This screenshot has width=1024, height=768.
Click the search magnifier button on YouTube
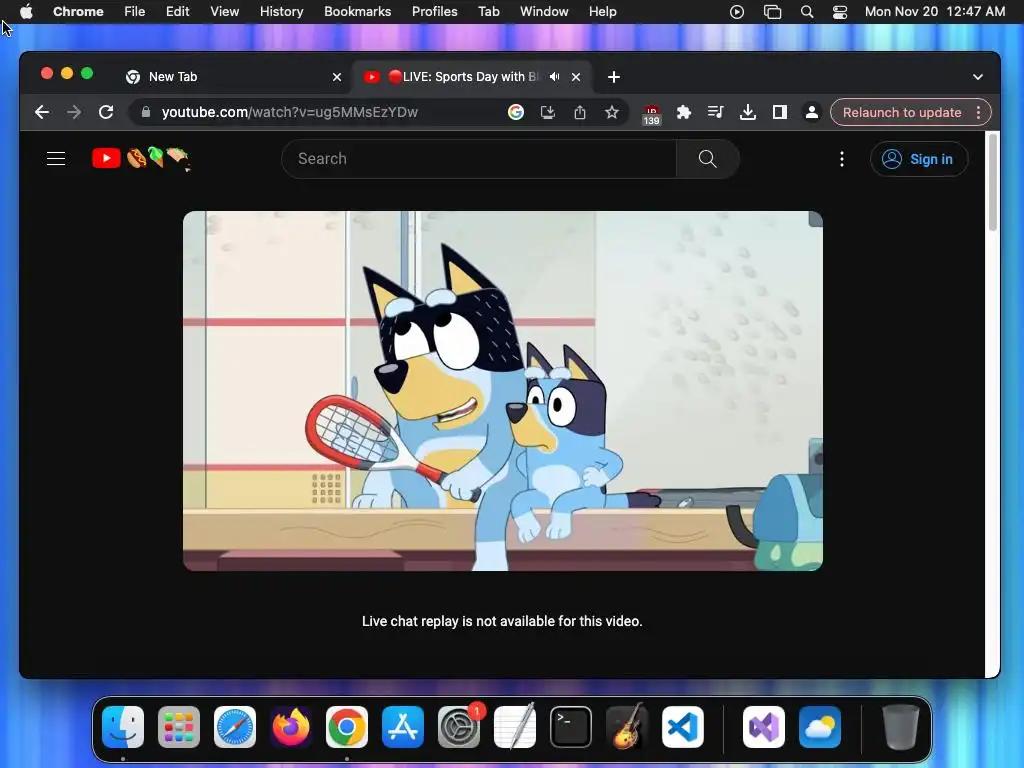click(707, 159)
